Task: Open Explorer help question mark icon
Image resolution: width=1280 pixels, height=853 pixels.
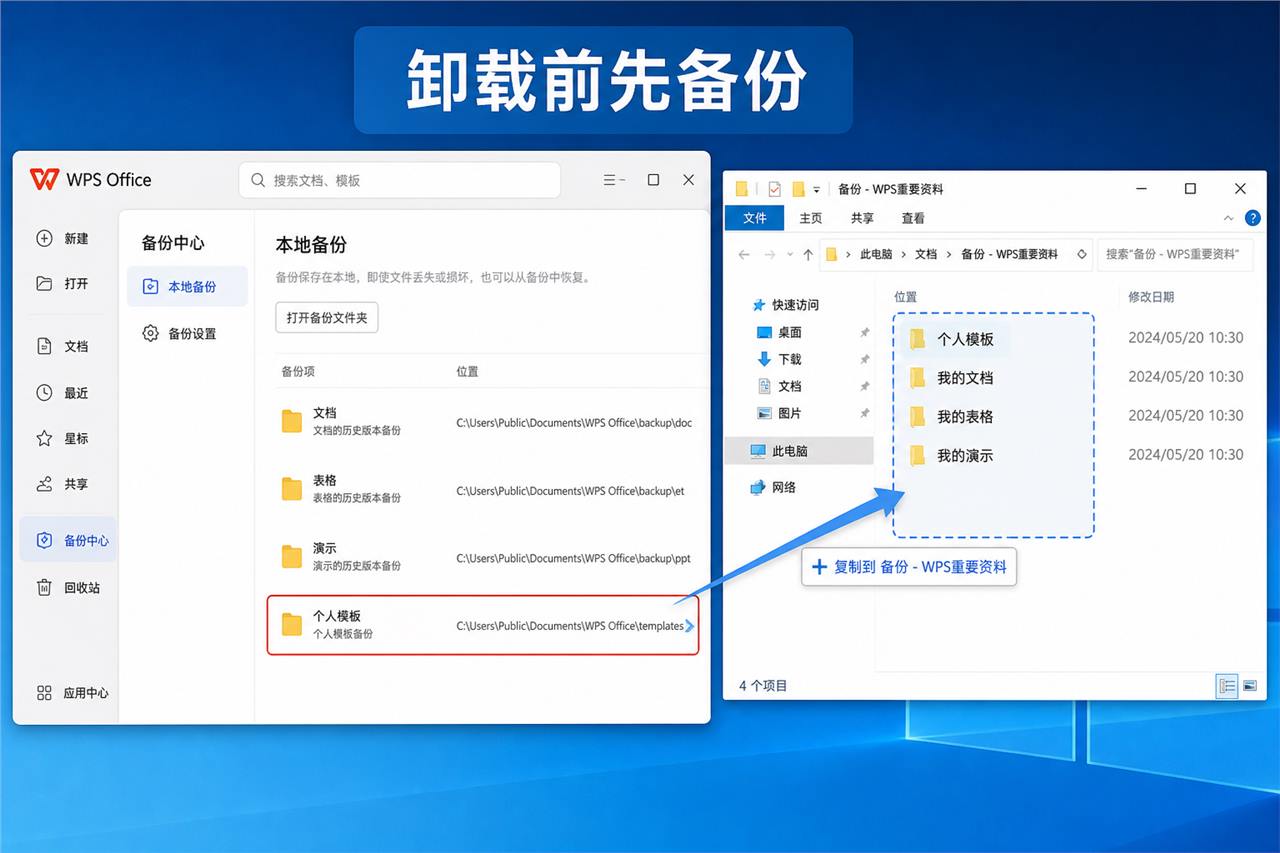Action: [x=1252, y=218]
